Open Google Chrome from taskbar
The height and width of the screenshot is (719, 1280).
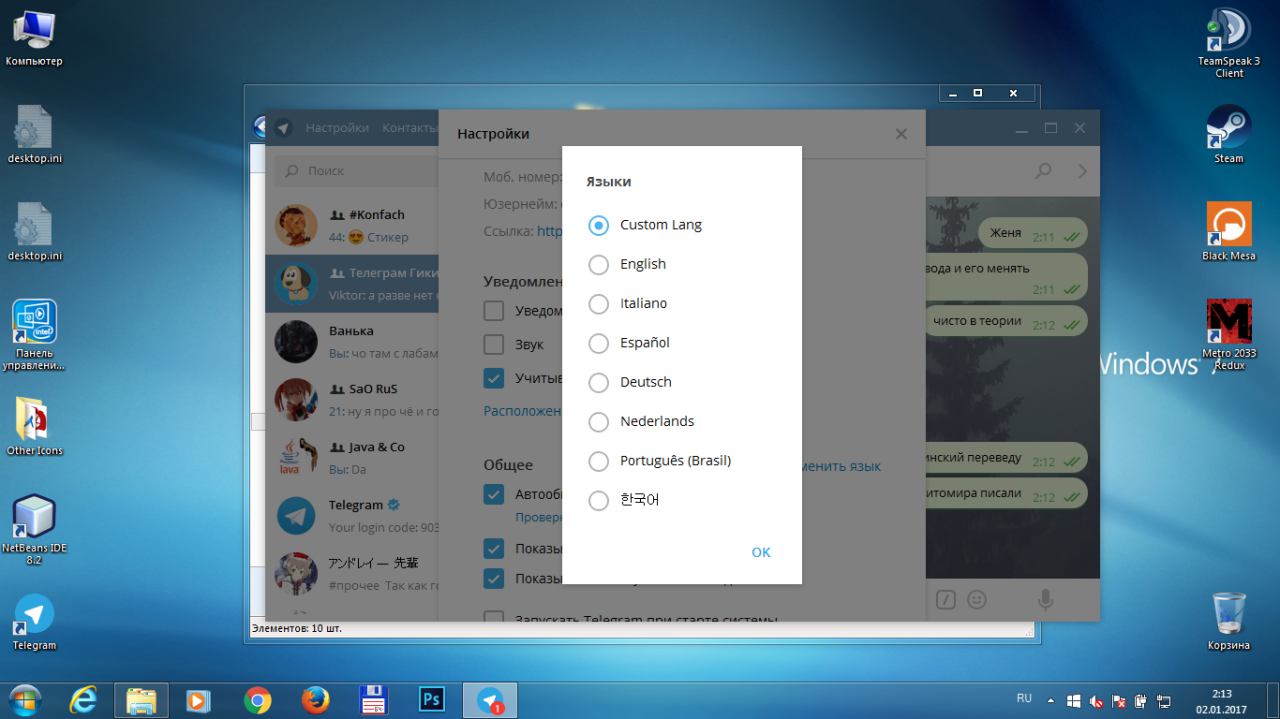pyautogui.click(x=257, y=700)
